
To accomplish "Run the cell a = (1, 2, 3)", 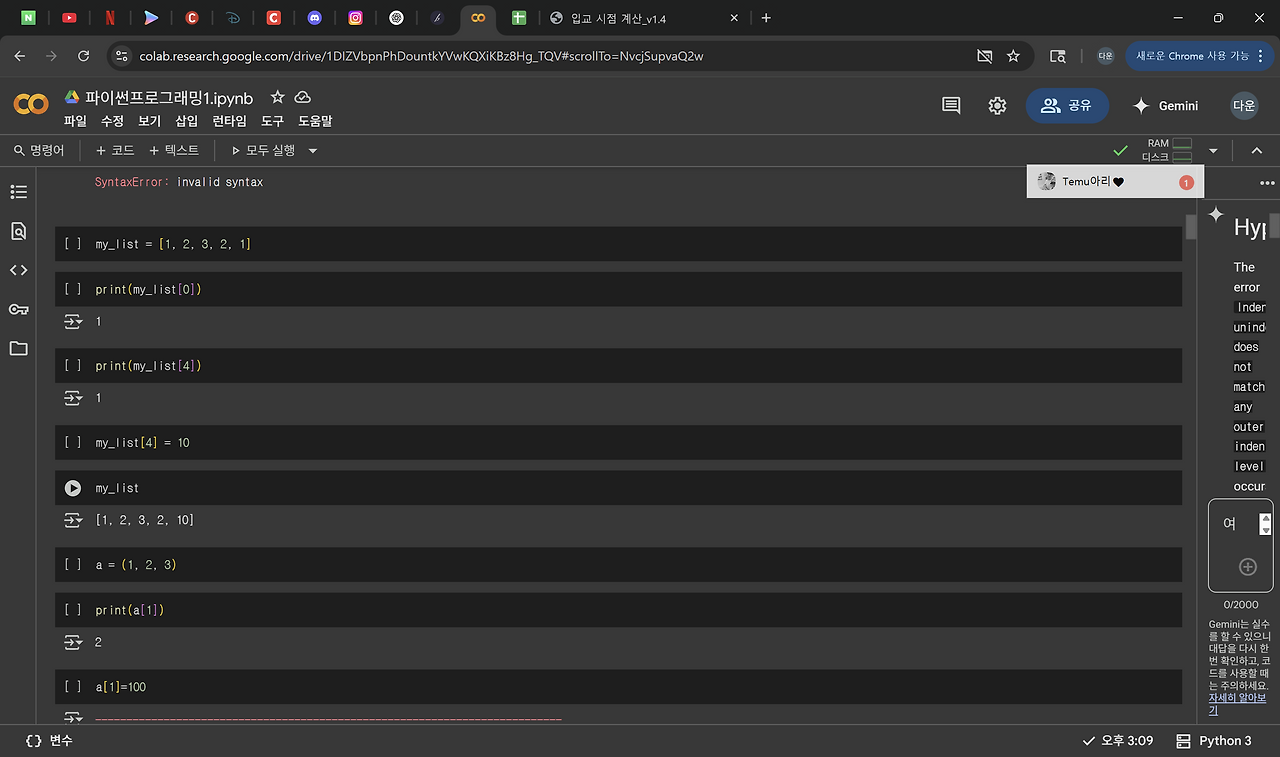I will [x=73, y=565].
